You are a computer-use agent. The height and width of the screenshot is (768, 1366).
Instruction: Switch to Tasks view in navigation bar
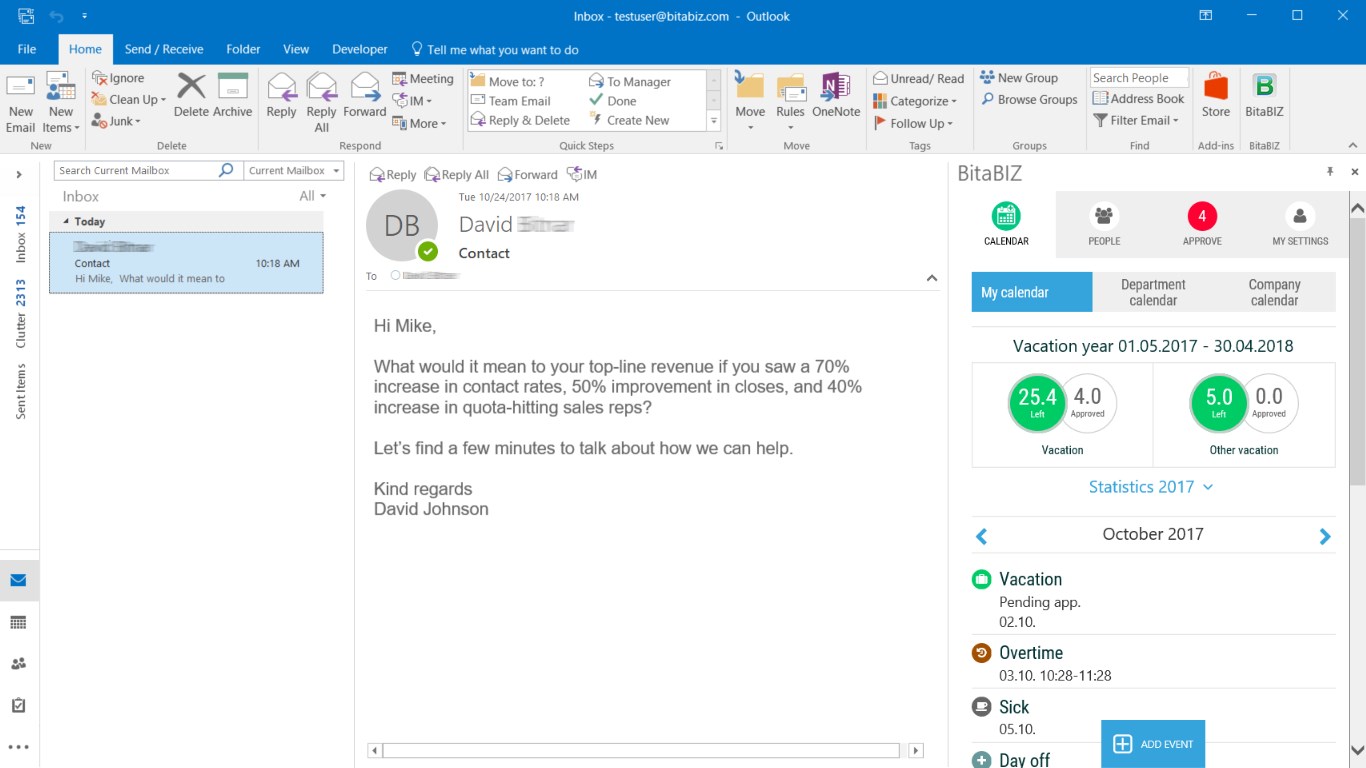(x=18, y=706)
